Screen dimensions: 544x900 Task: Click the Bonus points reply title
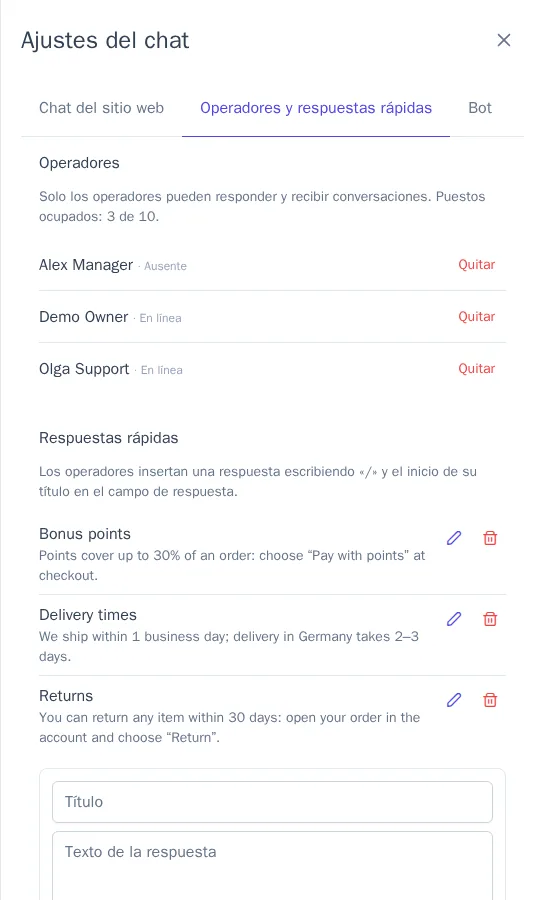[85, 534]
